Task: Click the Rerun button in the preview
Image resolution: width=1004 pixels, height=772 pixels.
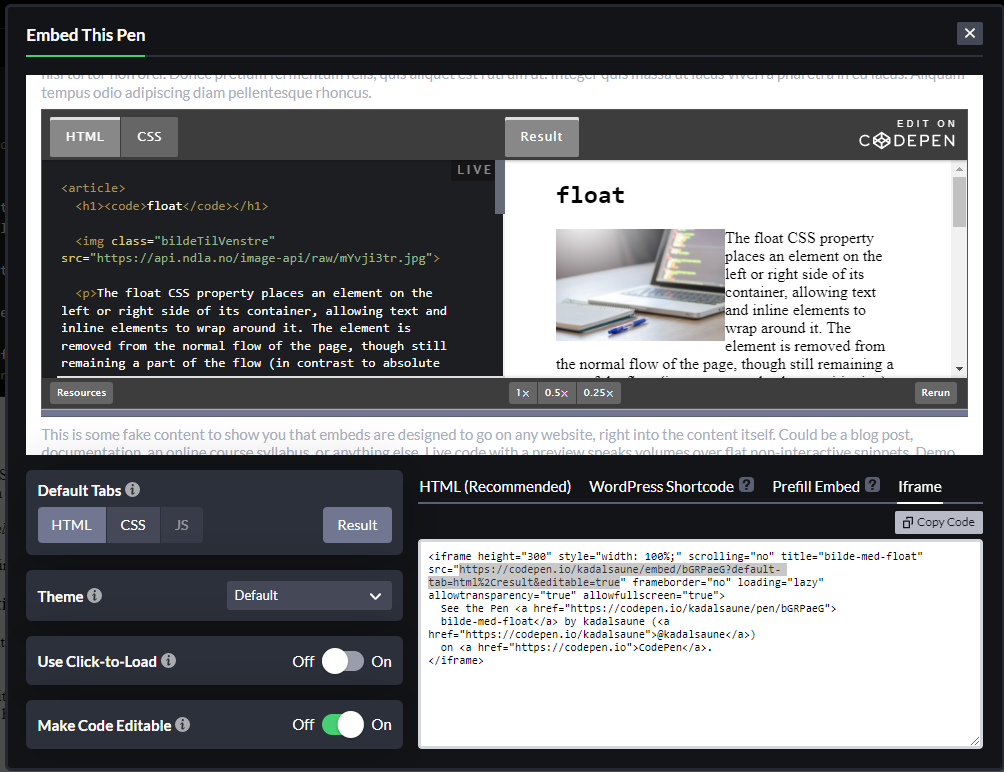Action: point(935,393)
